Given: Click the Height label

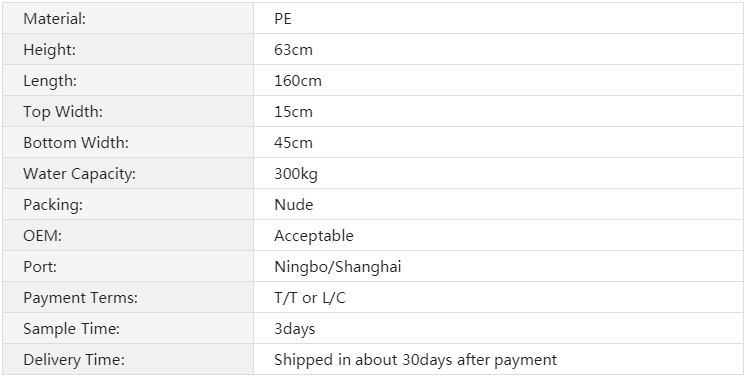Looking at the screenshot, I should point(49,50).
